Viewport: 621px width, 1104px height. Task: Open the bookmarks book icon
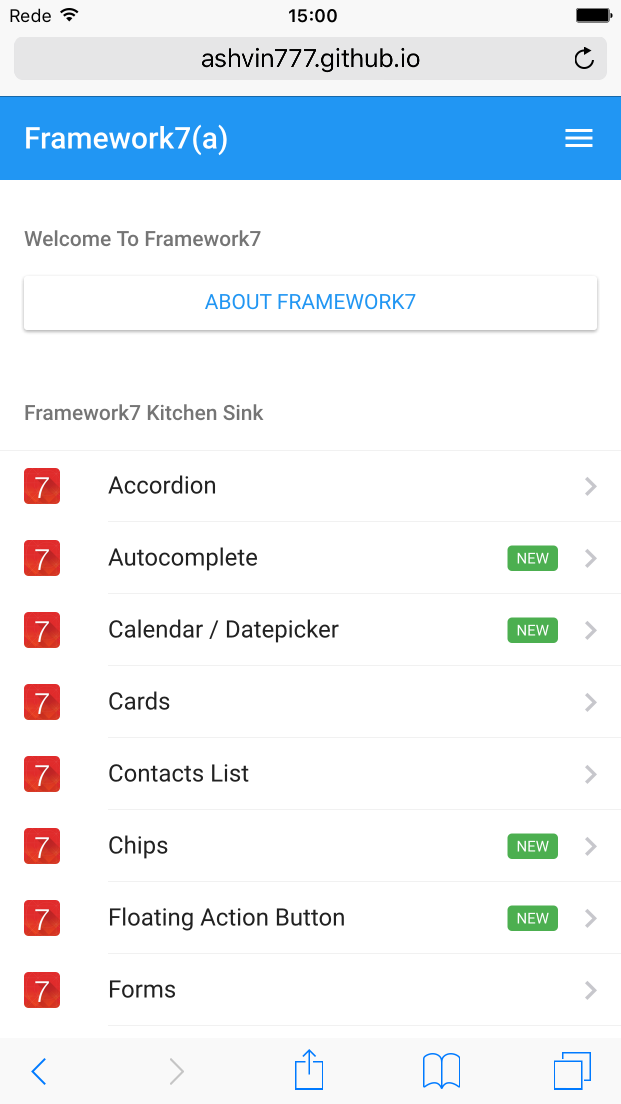coord(441,1071)
